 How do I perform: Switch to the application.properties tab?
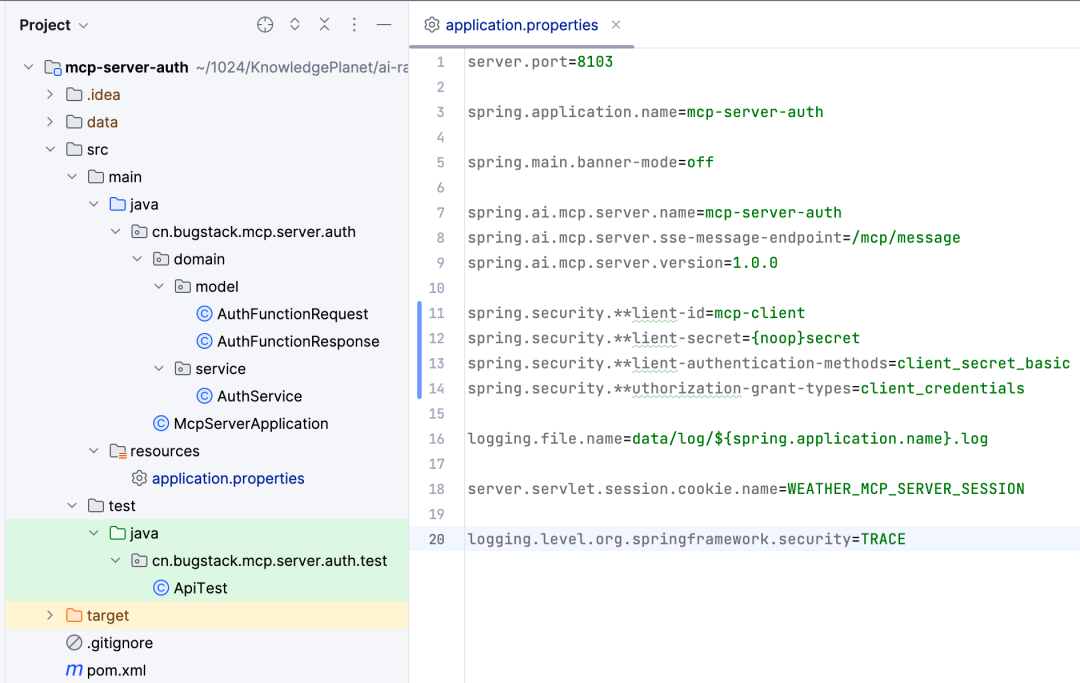point(521,25)
